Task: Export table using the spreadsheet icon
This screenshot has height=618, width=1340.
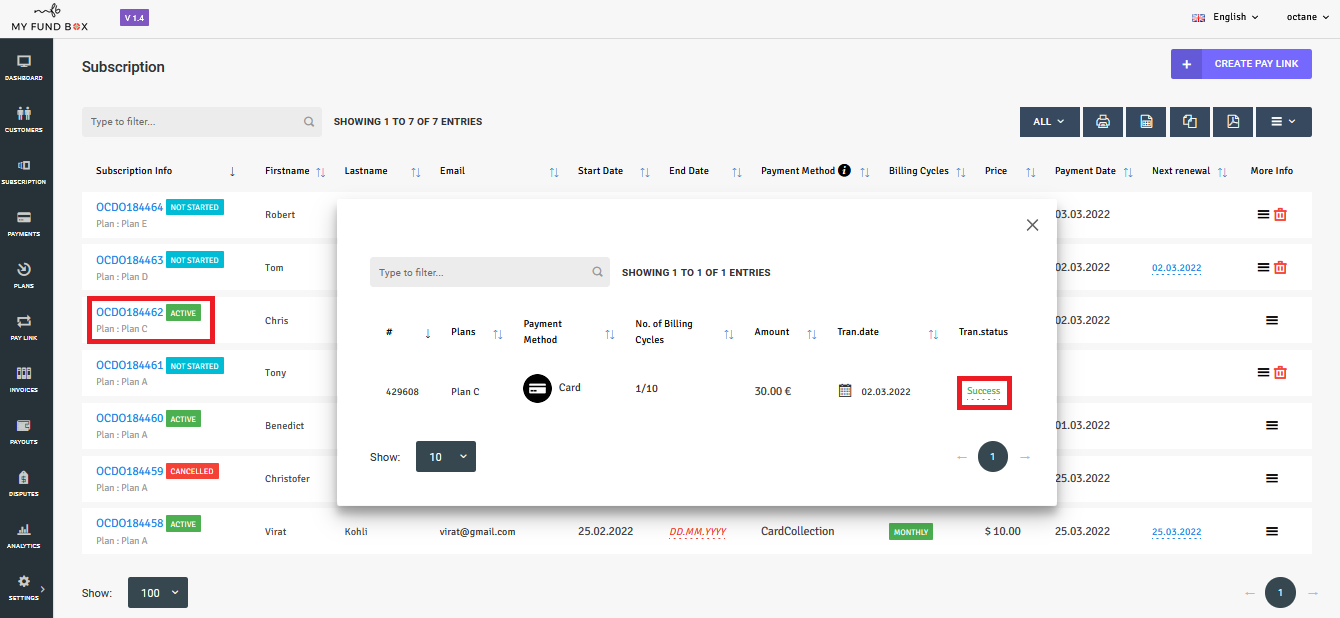Action: [1146, 121]
